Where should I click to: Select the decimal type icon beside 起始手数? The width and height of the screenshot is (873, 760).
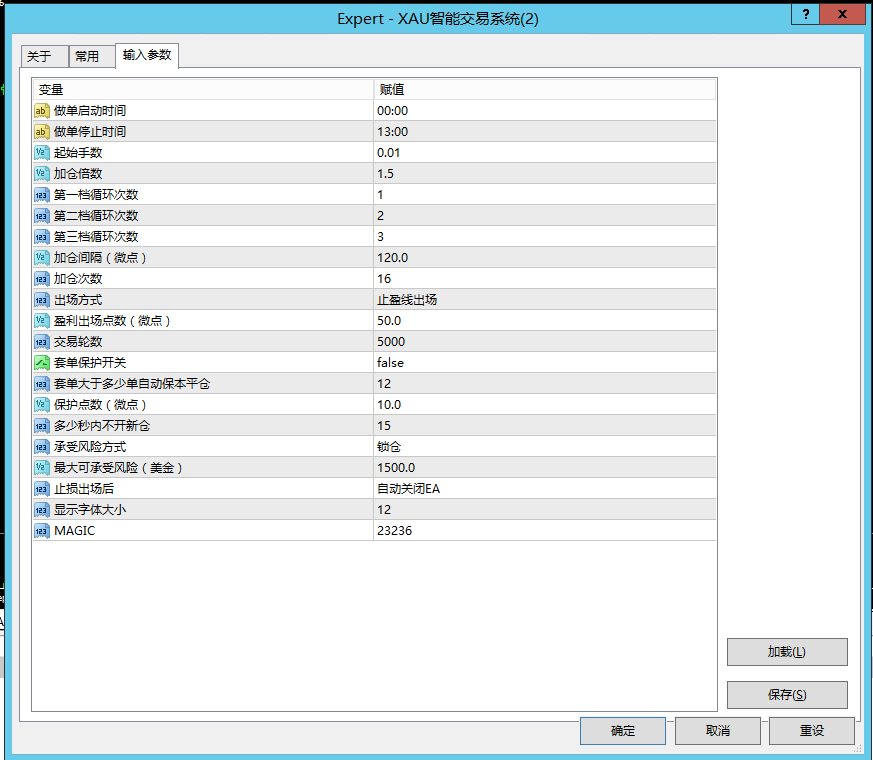click(x=40, y=152)
